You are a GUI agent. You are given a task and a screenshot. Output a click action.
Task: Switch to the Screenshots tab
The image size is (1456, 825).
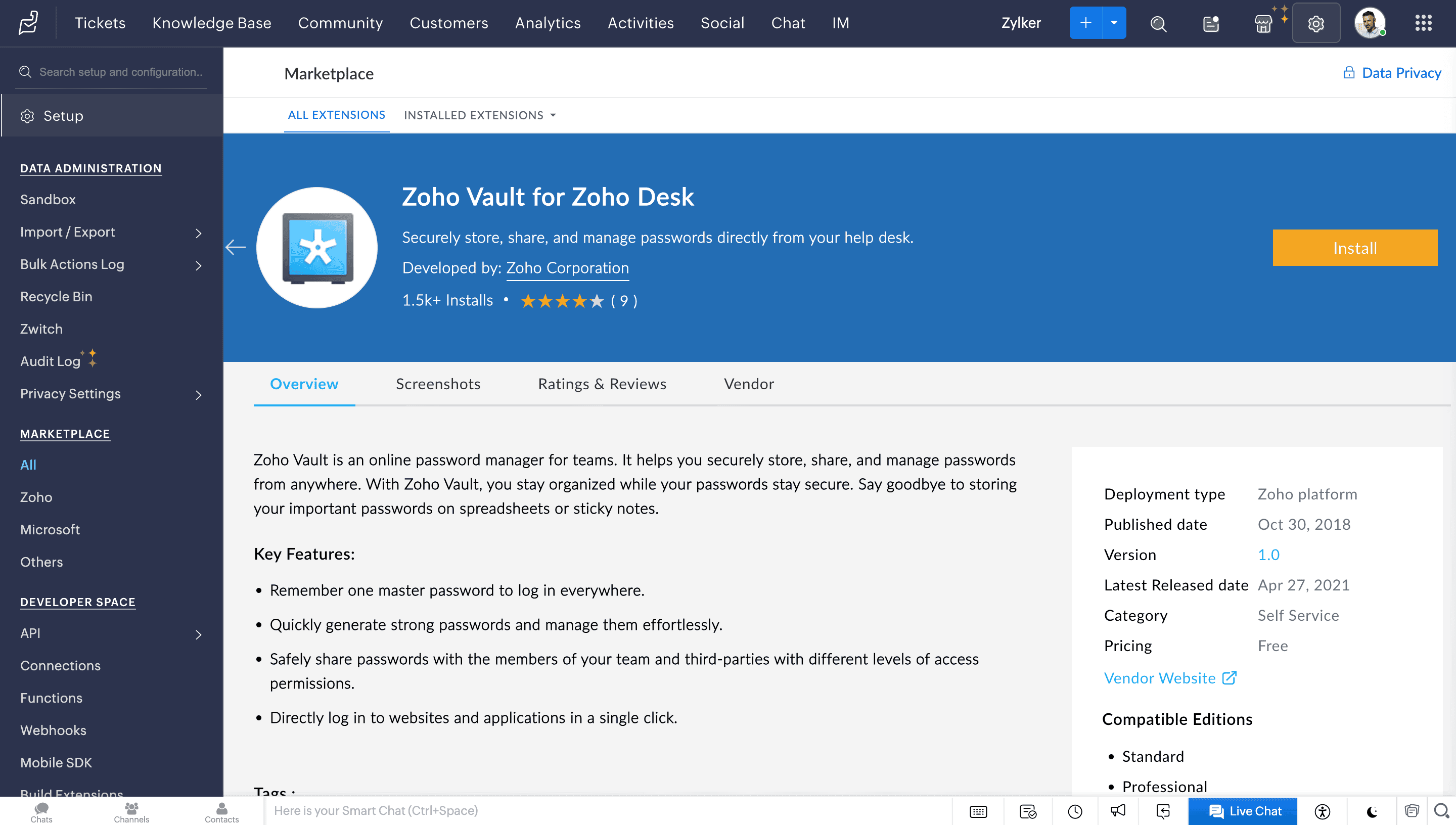[x=438, y=384]
